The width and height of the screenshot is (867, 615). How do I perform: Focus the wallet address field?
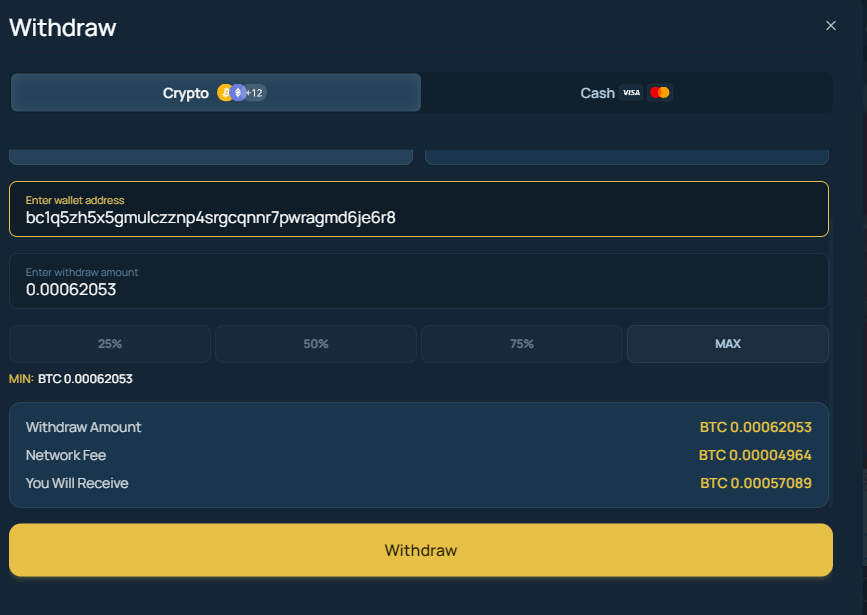tap(419, 209)
